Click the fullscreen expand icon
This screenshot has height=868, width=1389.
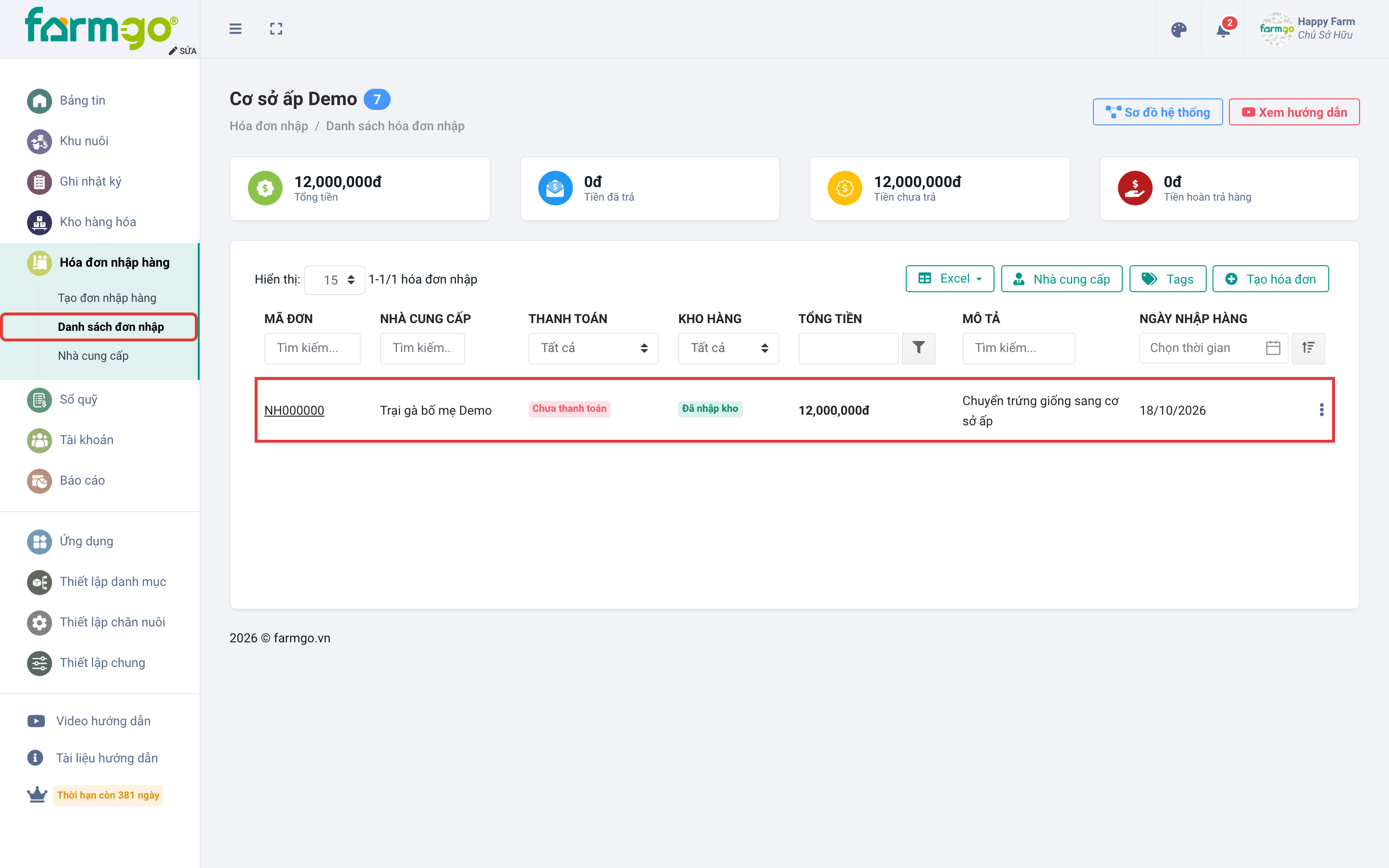coord(276,29)
